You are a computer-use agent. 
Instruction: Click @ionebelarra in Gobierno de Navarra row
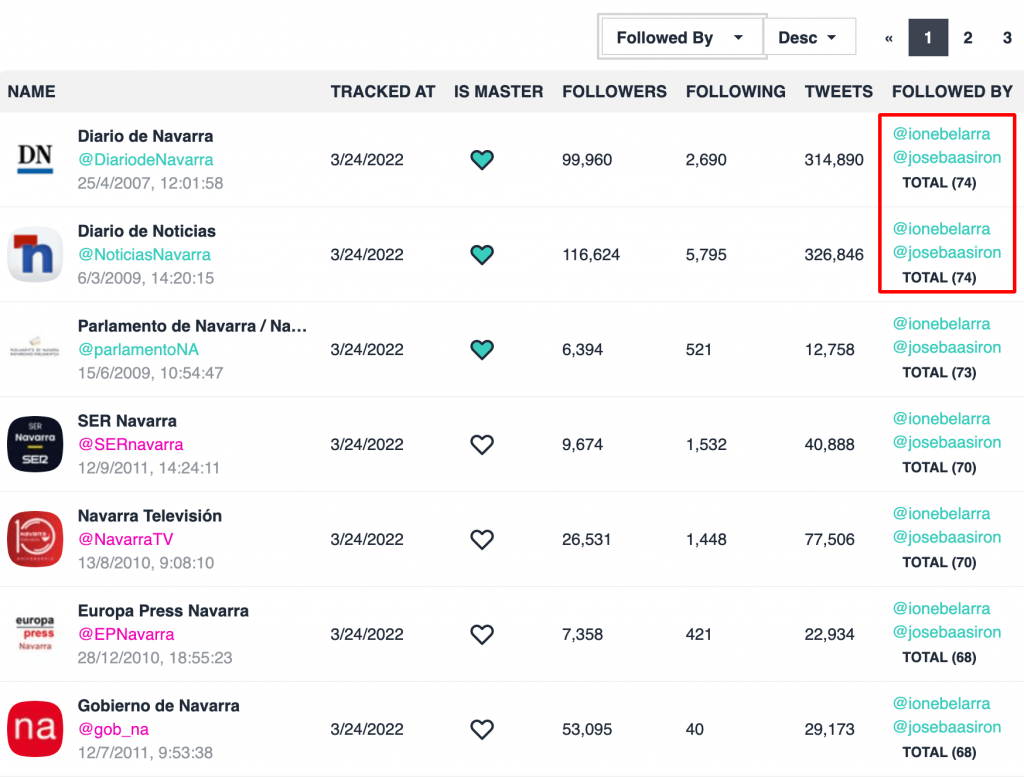pos(941,703)
